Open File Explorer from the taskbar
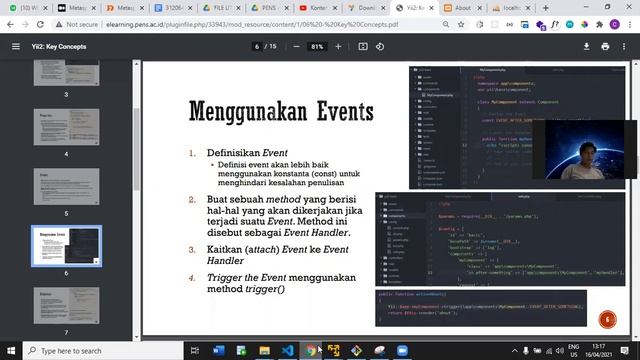640x360 pixels. (x=264, y=351)
